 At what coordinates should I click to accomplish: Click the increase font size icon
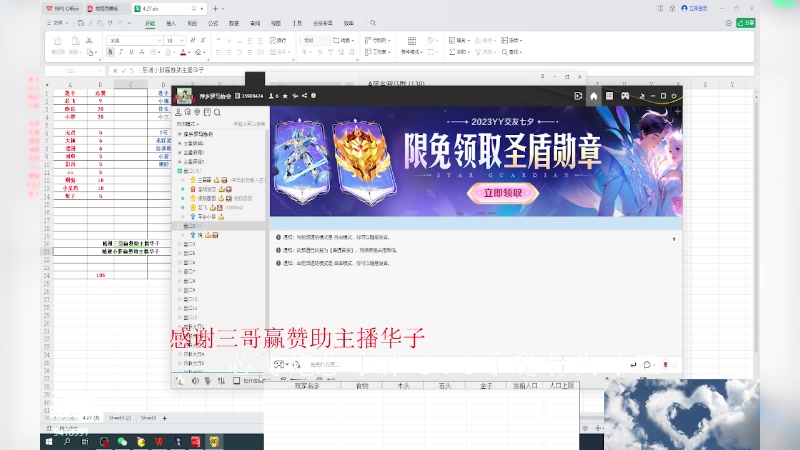point(192,40)
